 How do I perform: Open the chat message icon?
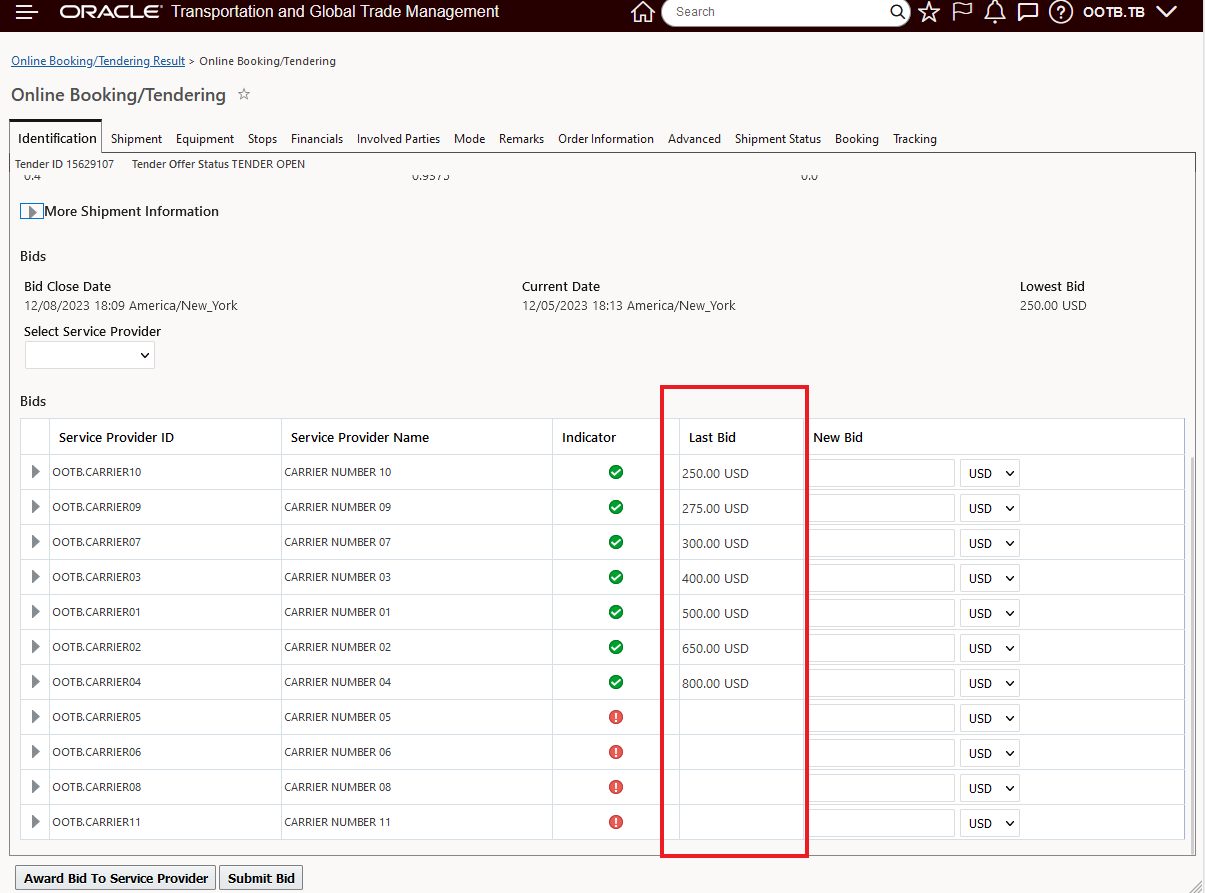point(1027,12)
